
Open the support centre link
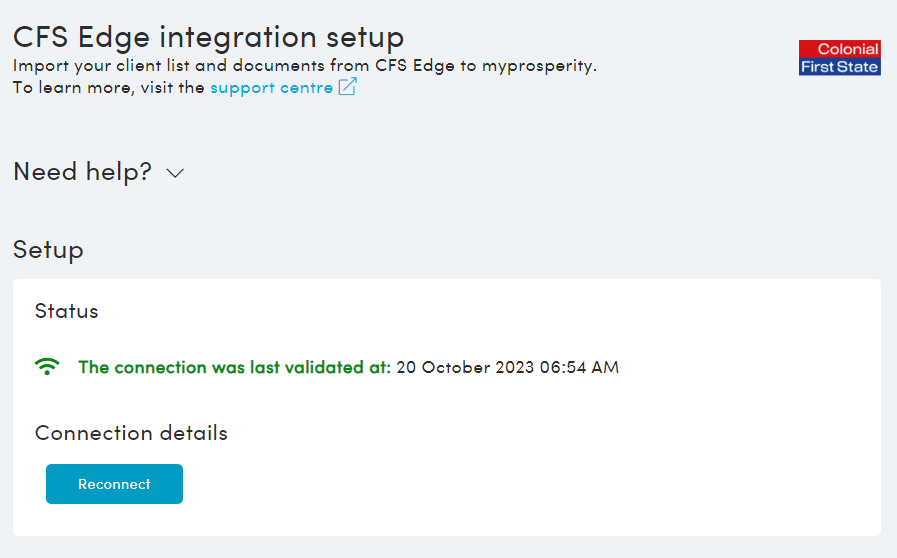(271, 88)
